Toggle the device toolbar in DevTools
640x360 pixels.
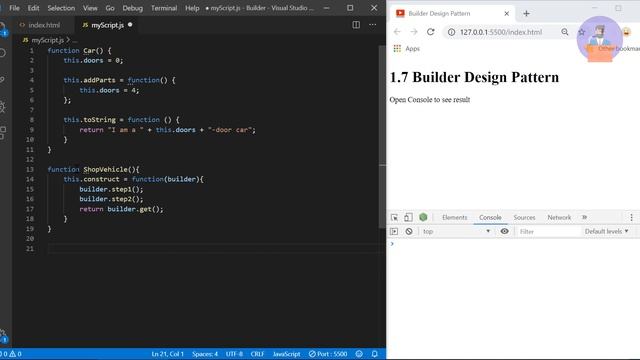(408, 218)
